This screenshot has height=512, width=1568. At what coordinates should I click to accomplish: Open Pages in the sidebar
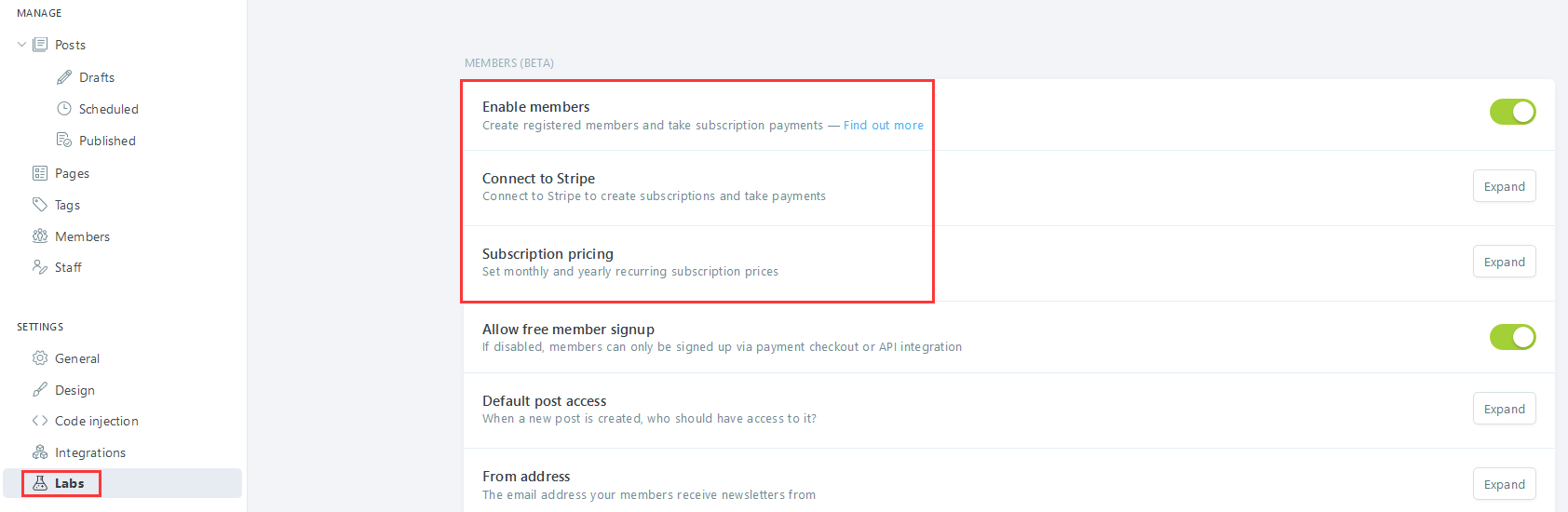click(x=72, y=173)
